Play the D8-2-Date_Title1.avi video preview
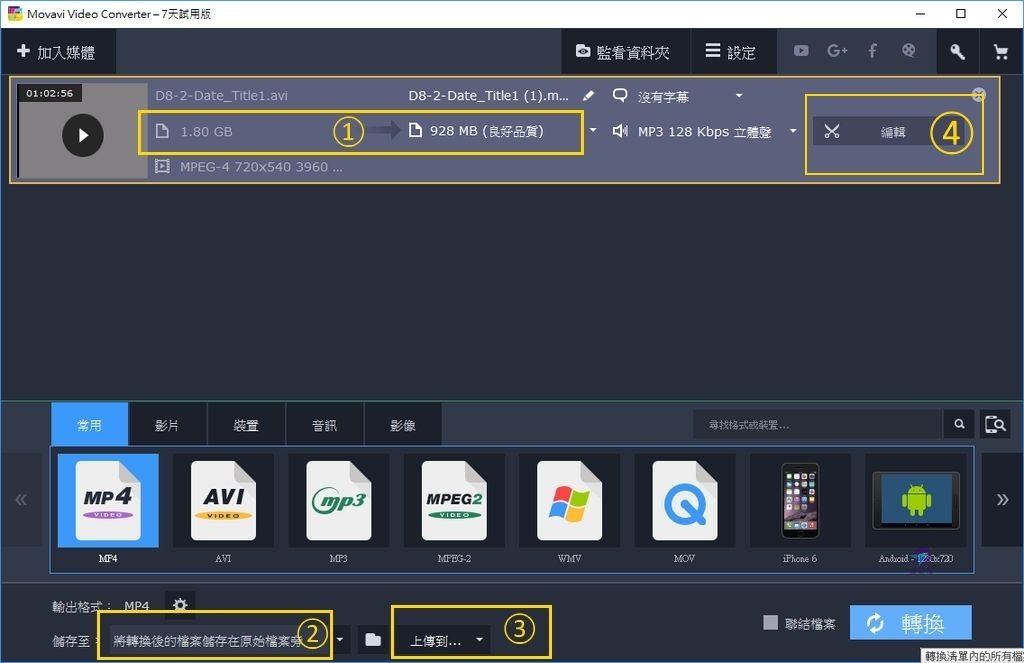 coord(83,135)
